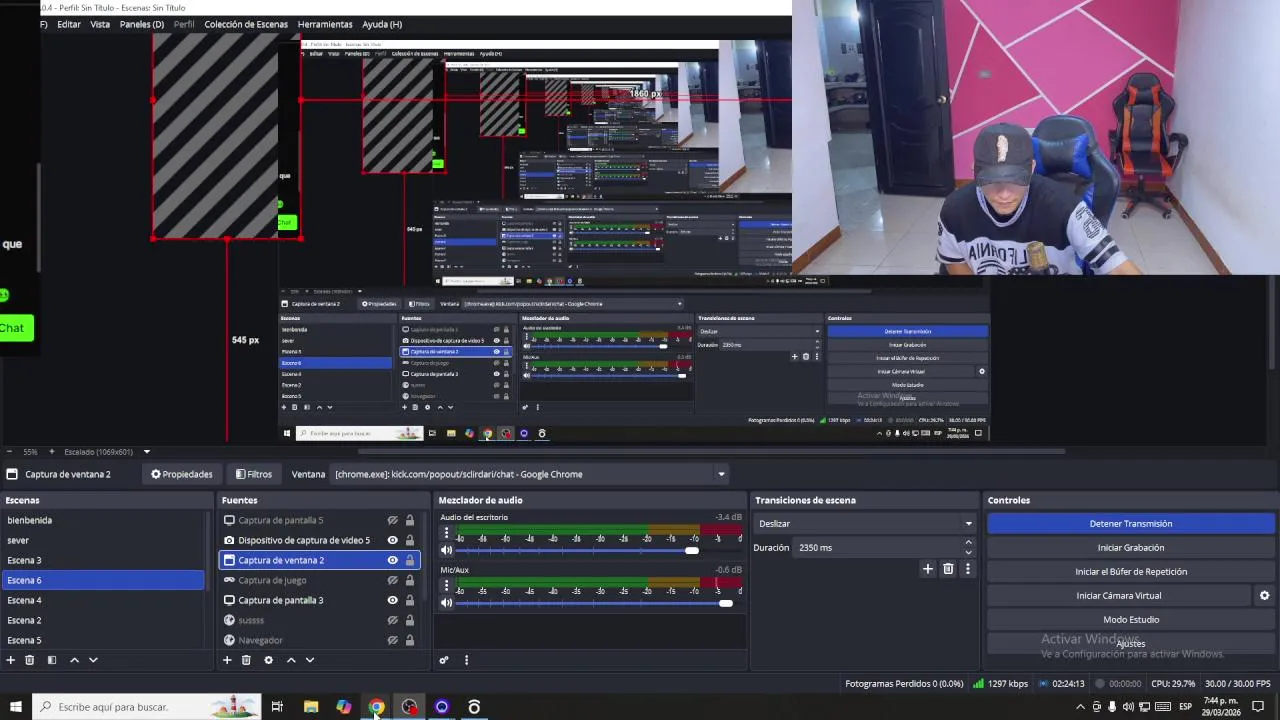This screenshot has width=1280, height=720.
Task: Open advanced audio properties gears icon
Action: (x=444, y=660)
